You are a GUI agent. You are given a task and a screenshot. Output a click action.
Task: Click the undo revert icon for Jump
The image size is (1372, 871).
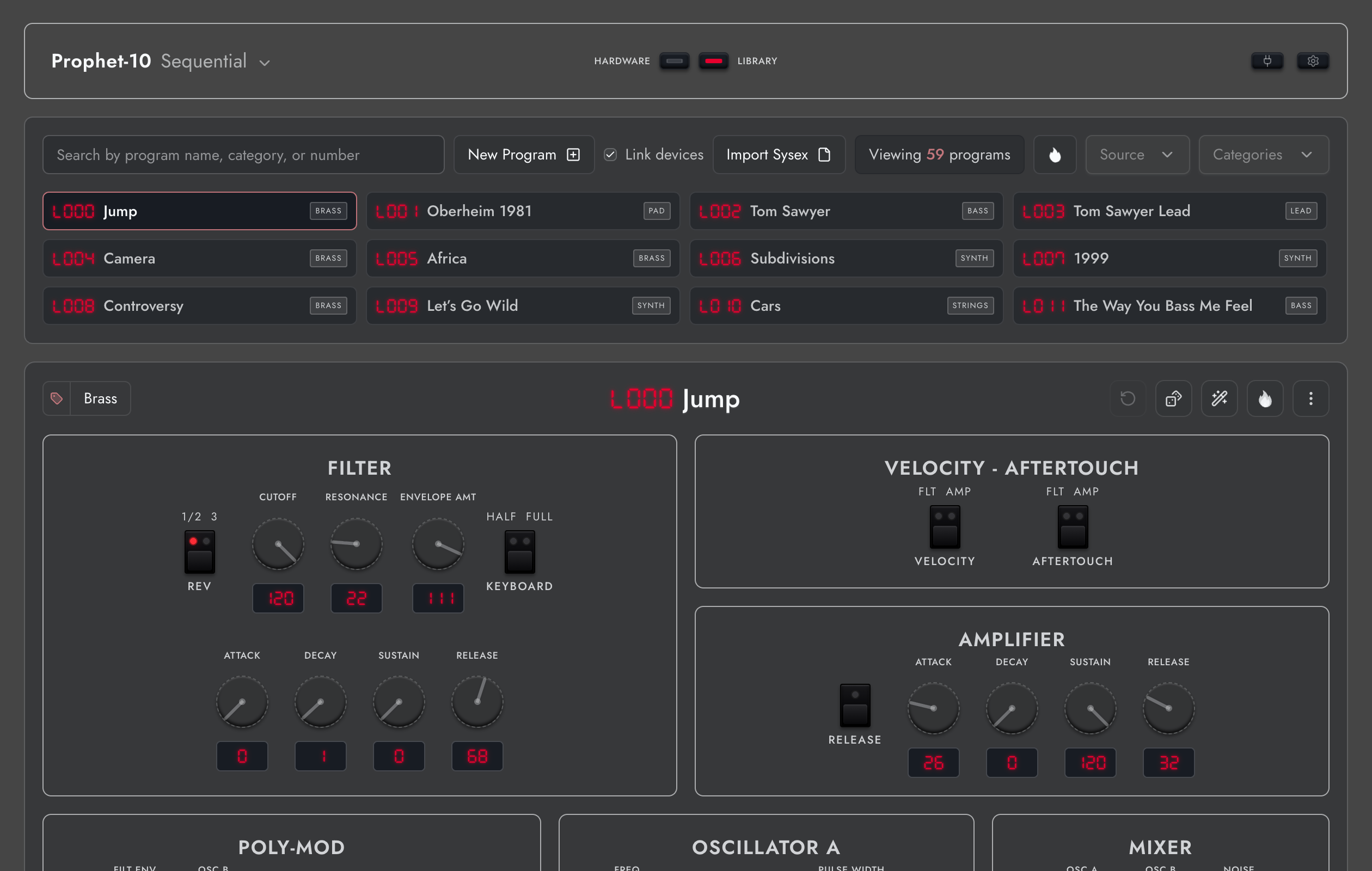click(1128, 398)
